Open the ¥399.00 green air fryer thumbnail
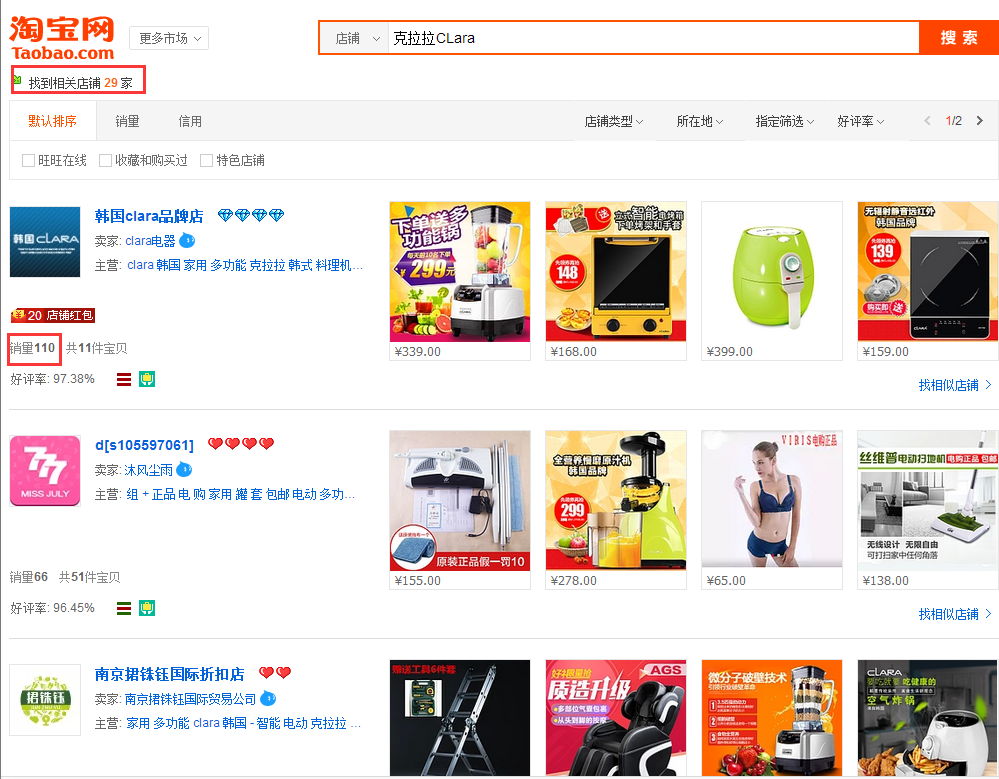This screenshot has width=999, height=779. (x=772, y=272)
